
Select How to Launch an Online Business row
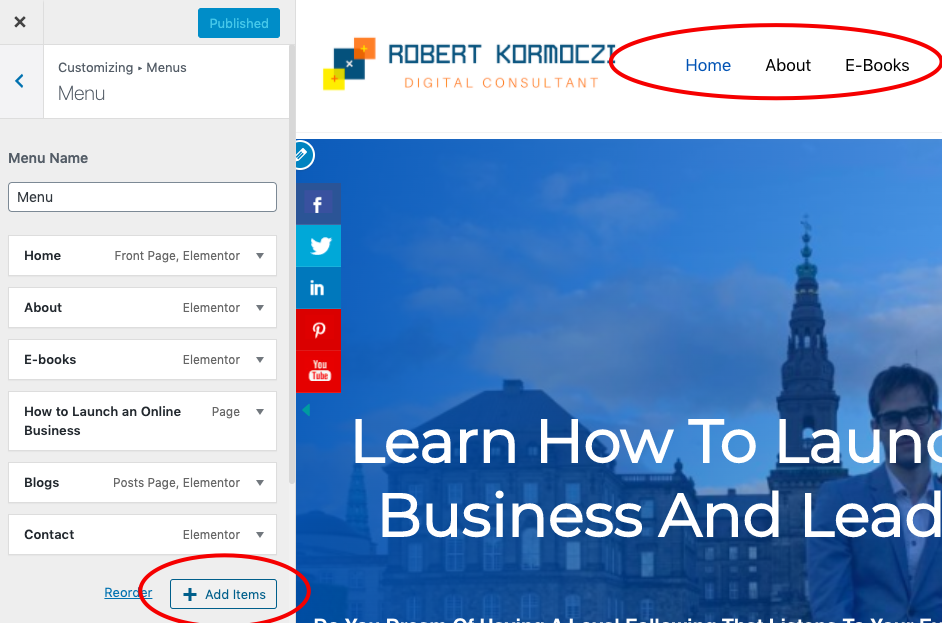pyautogui.click(x=142, y=421)
